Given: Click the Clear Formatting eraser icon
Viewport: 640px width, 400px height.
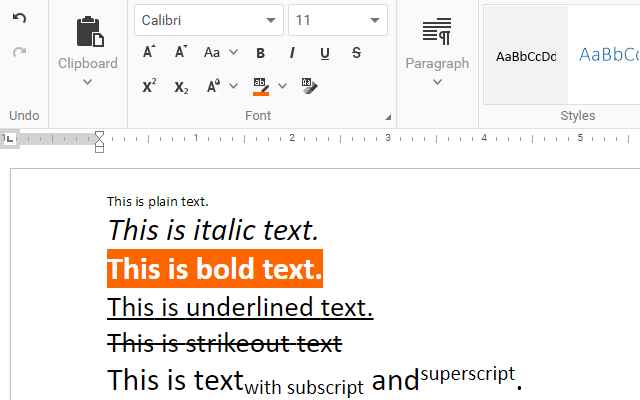Looking at the screenshot, I should 309,87.
